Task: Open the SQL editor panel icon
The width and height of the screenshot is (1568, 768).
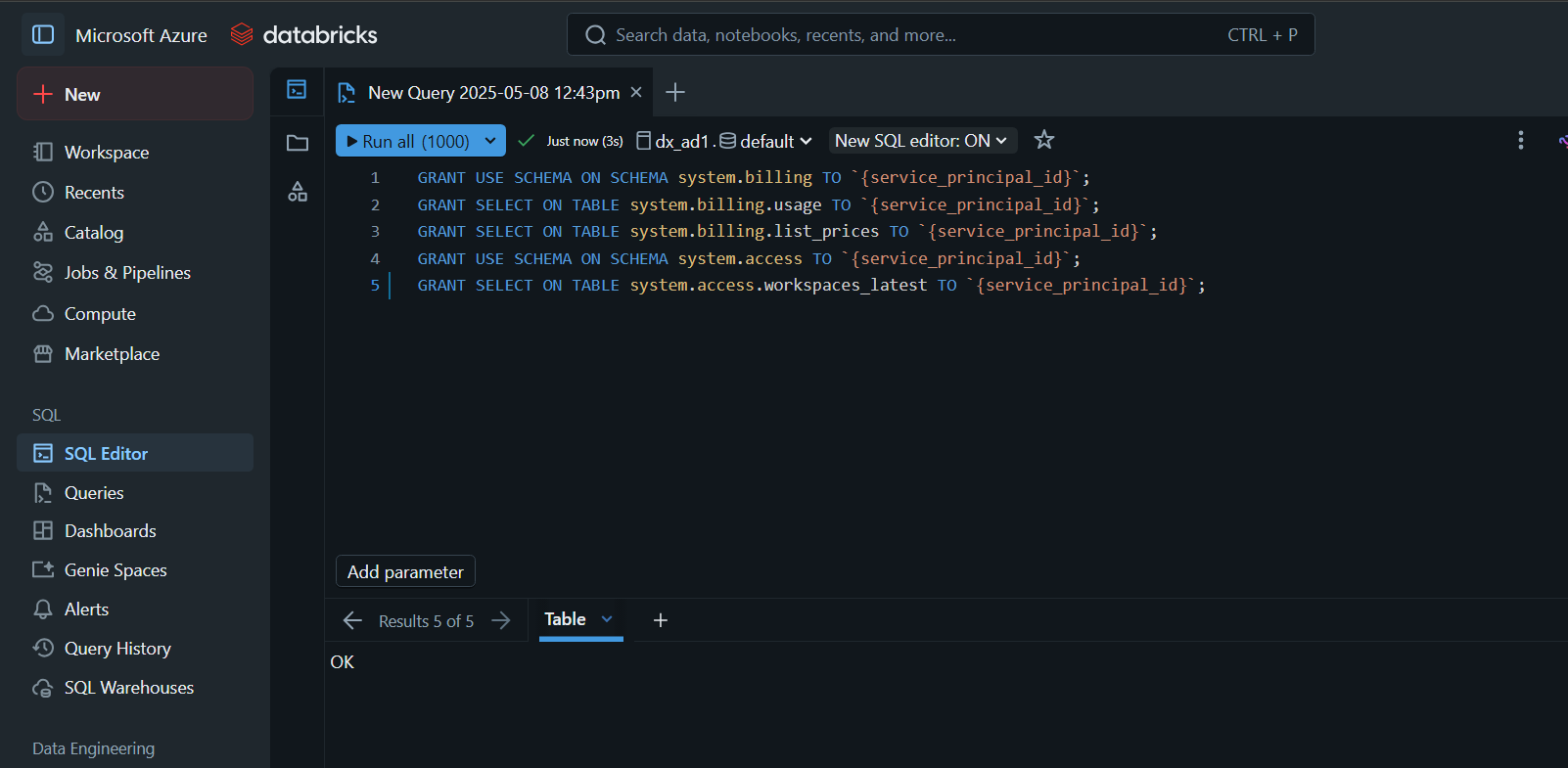Action: click(x=297, y=89)
